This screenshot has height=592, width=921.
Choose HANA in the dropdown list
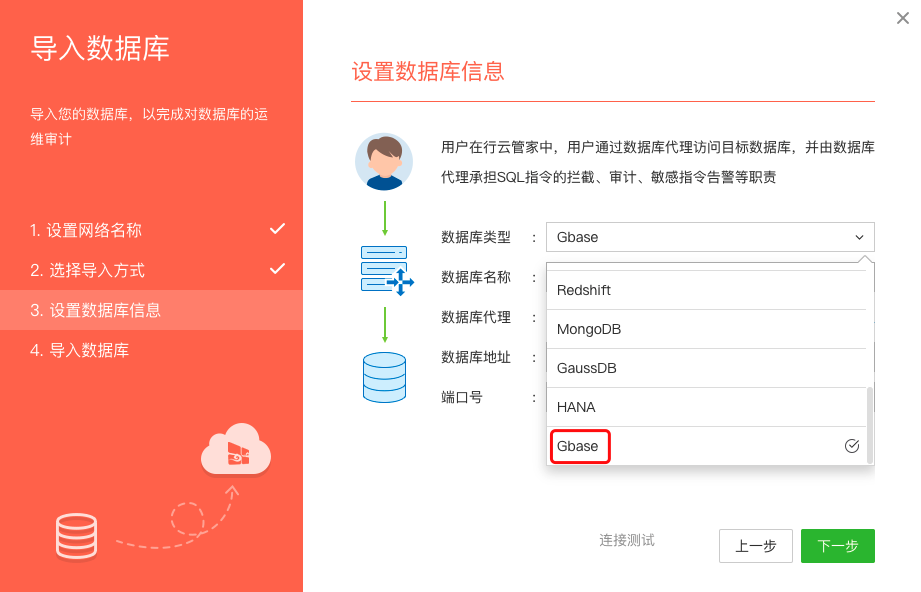(x=707, y=407)
